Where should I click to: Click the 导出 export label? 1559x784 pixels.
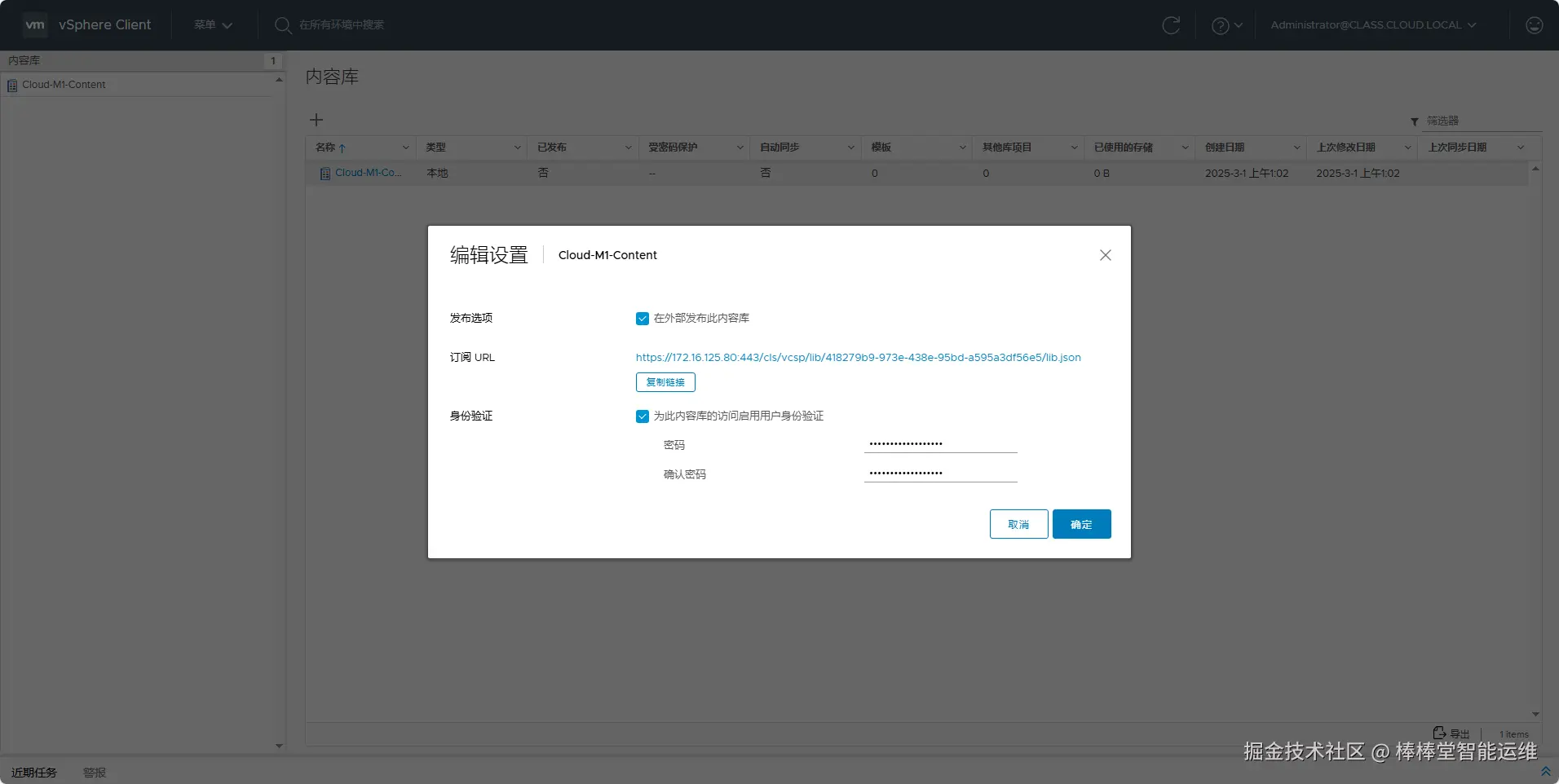(1460, 733)
